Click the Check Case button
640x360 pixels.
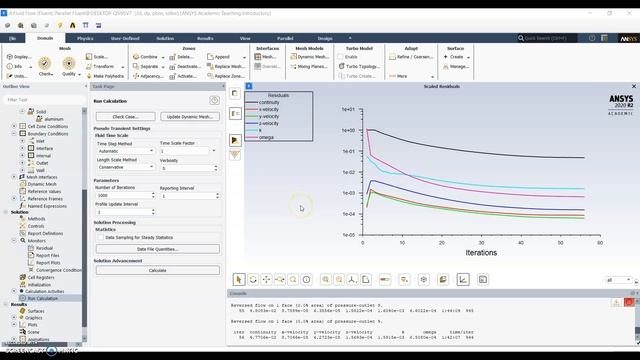coord(126,117)
